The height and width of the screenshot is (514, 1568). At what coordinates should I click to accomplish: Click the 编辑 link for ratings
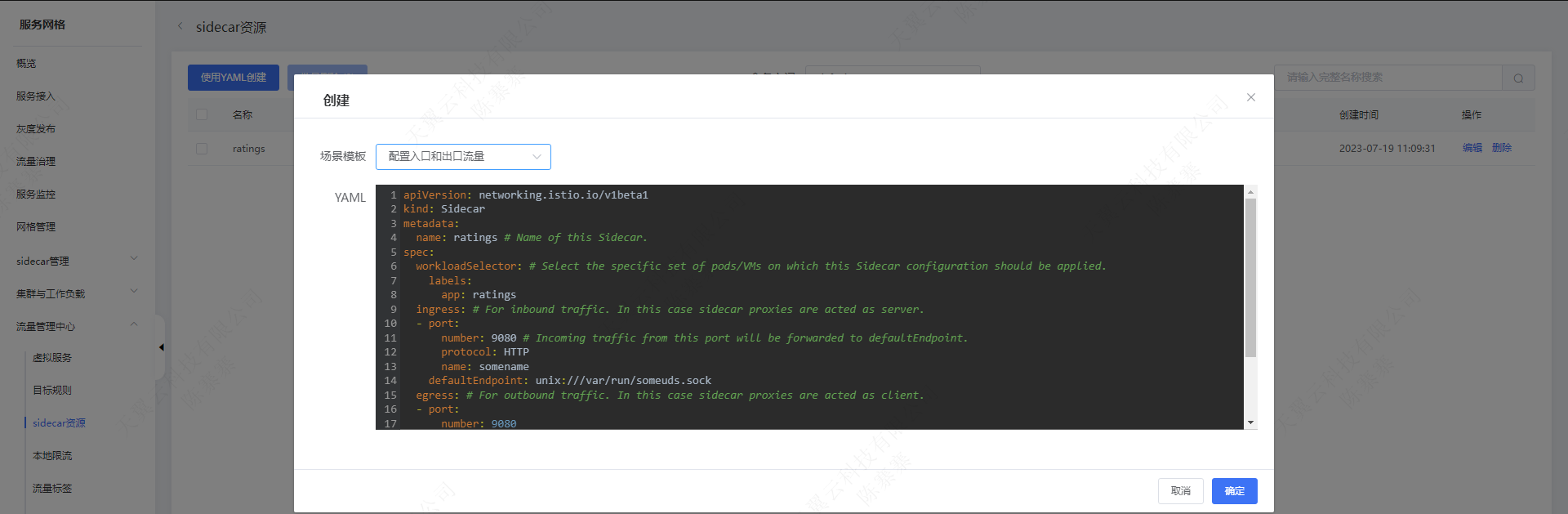tap(1472, 148)
